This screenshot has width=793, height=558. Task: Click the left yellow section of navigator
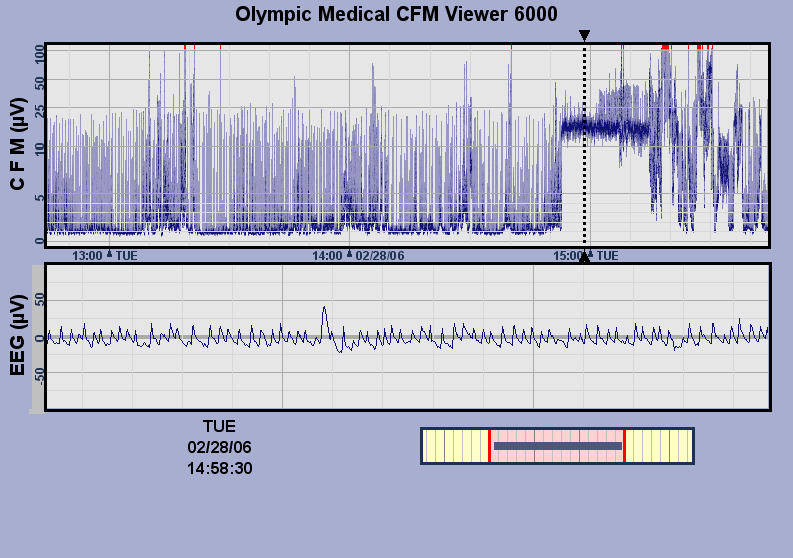pyautogui.click(x=455, y=446)
